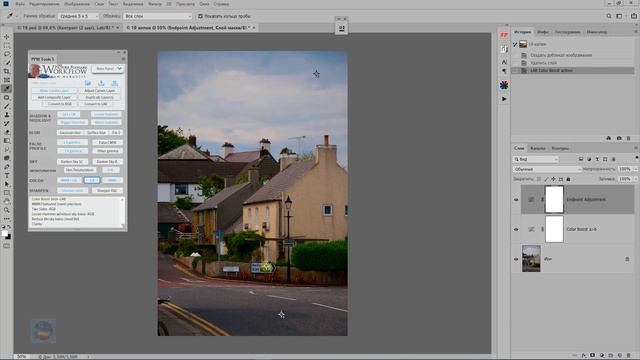Image resolution: width=640 pixels, height=360 pixels.
Task: Toggle Quick Mask mode
Action: [x=7, y=246]
